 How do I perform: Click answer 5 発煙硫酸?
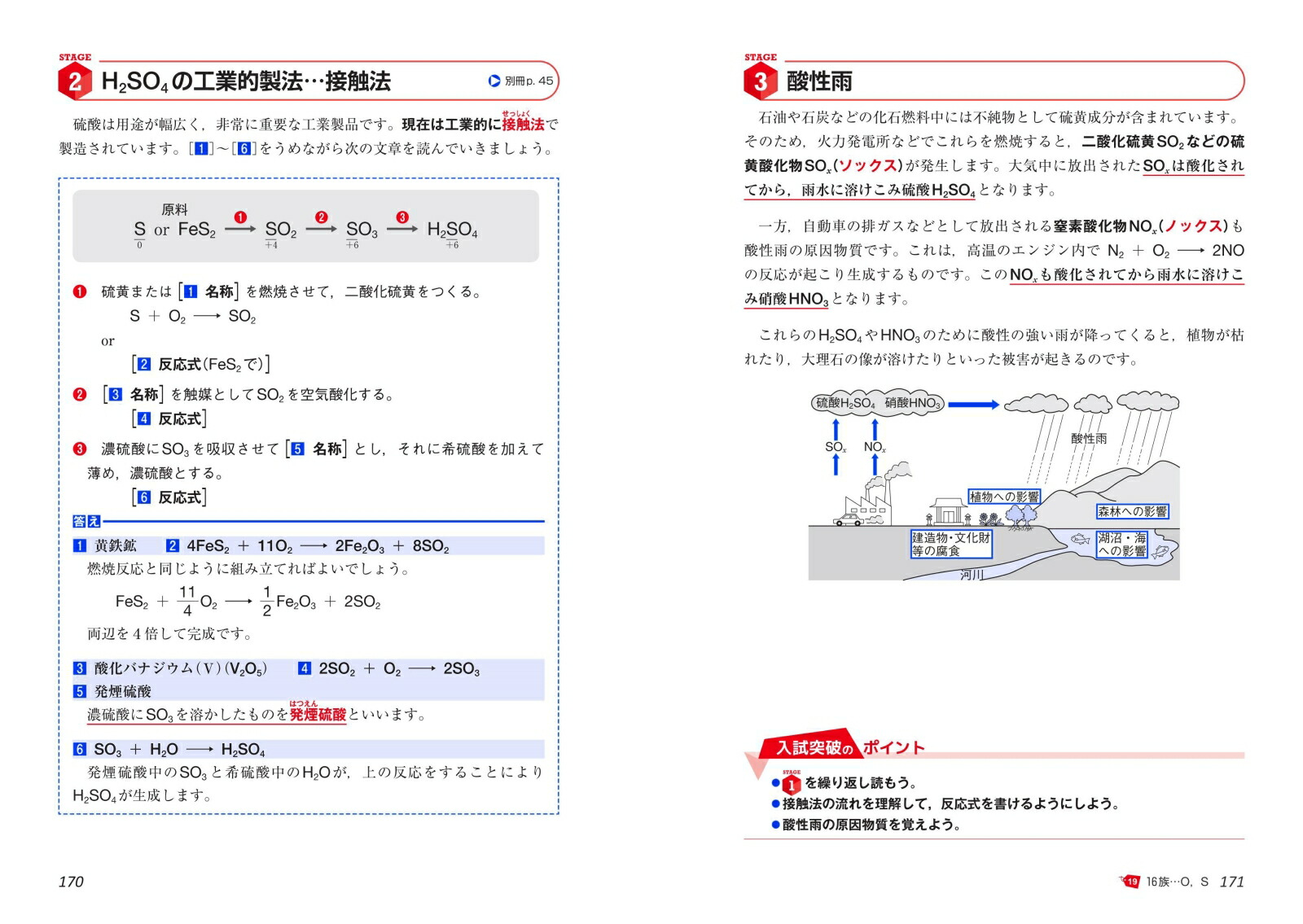pyautogui.click(x=112, y=691)
